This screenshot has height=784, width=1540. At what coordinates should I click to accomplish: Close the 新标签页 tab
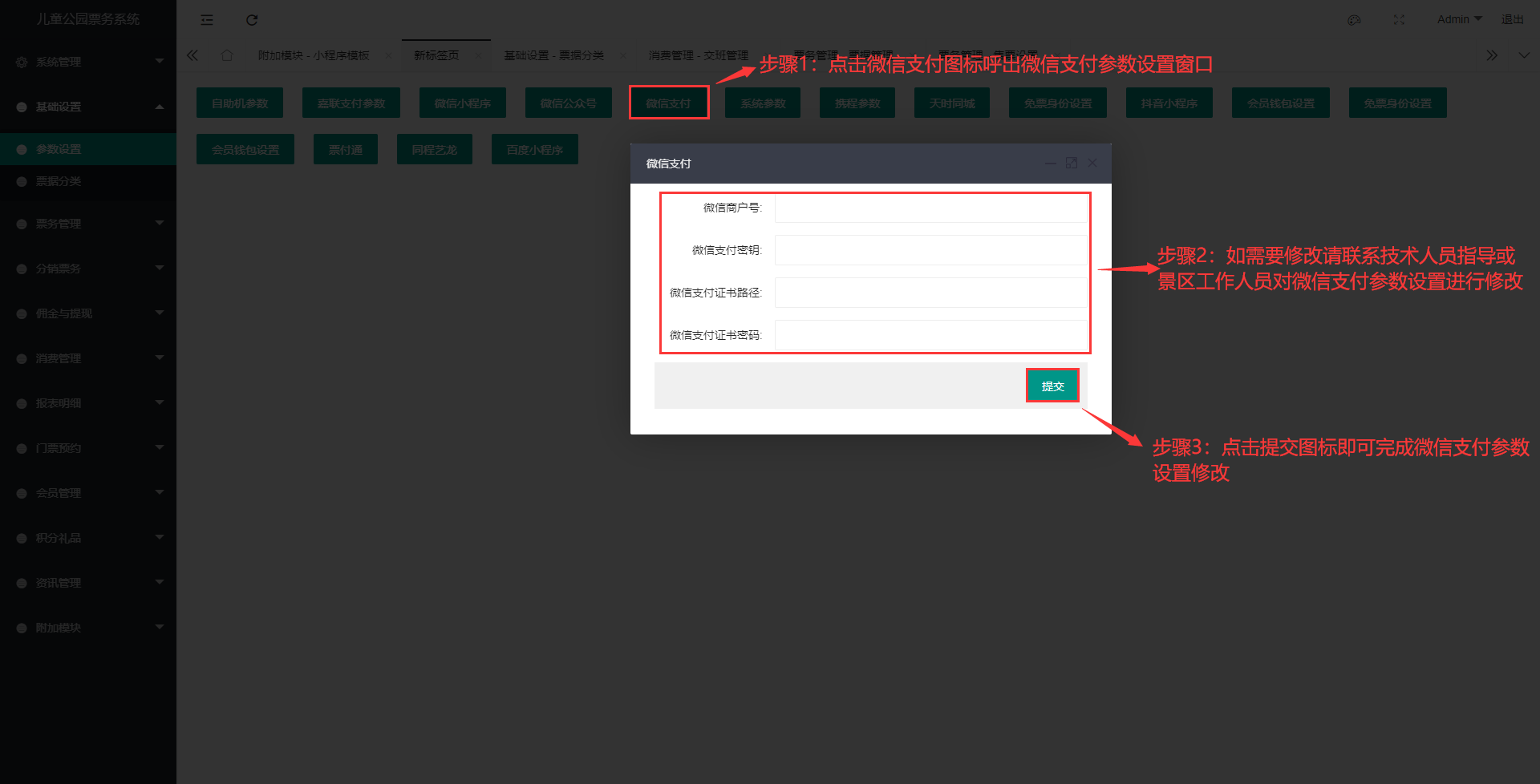coord(478,55)
